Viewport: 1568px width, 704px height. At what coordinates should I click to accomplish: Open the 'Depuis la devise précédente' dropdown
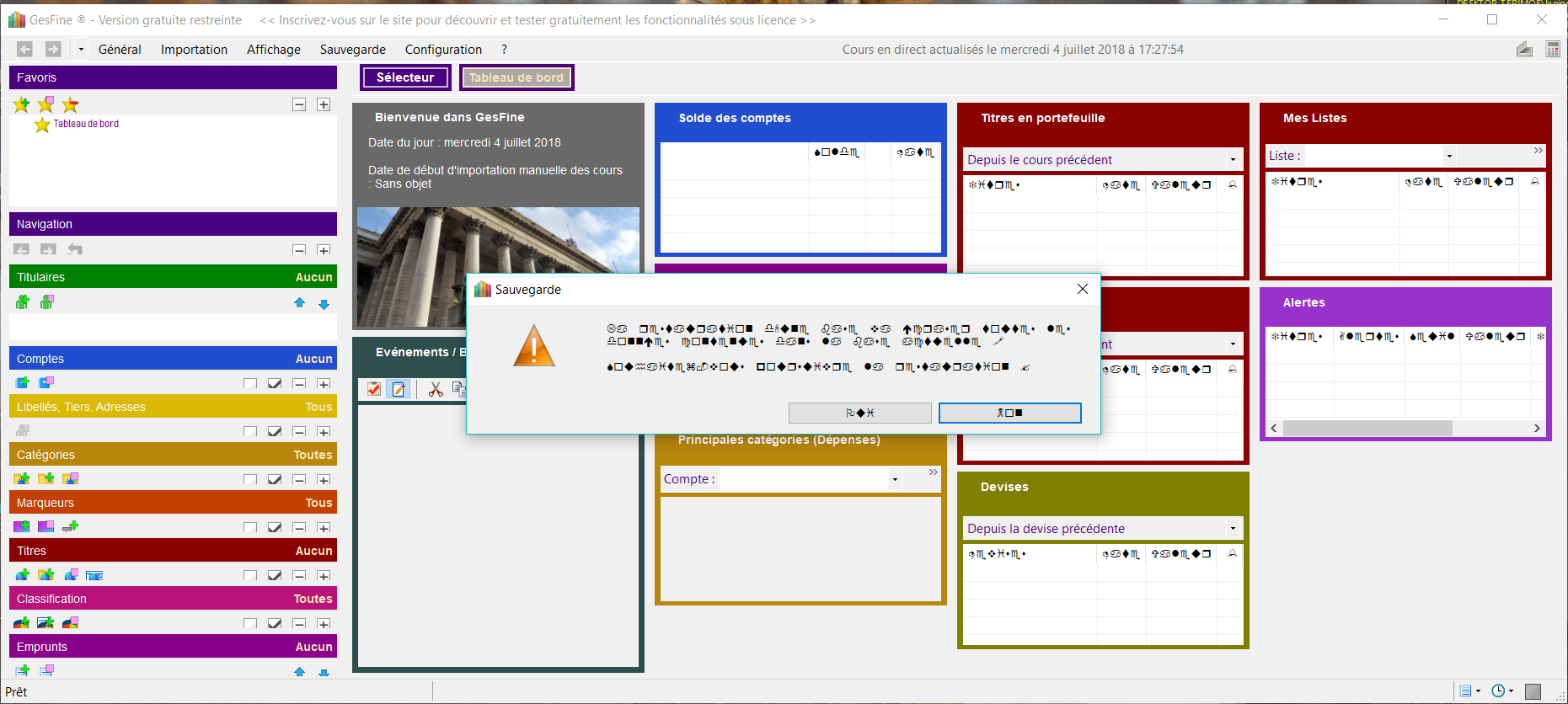pos(1233,529)
